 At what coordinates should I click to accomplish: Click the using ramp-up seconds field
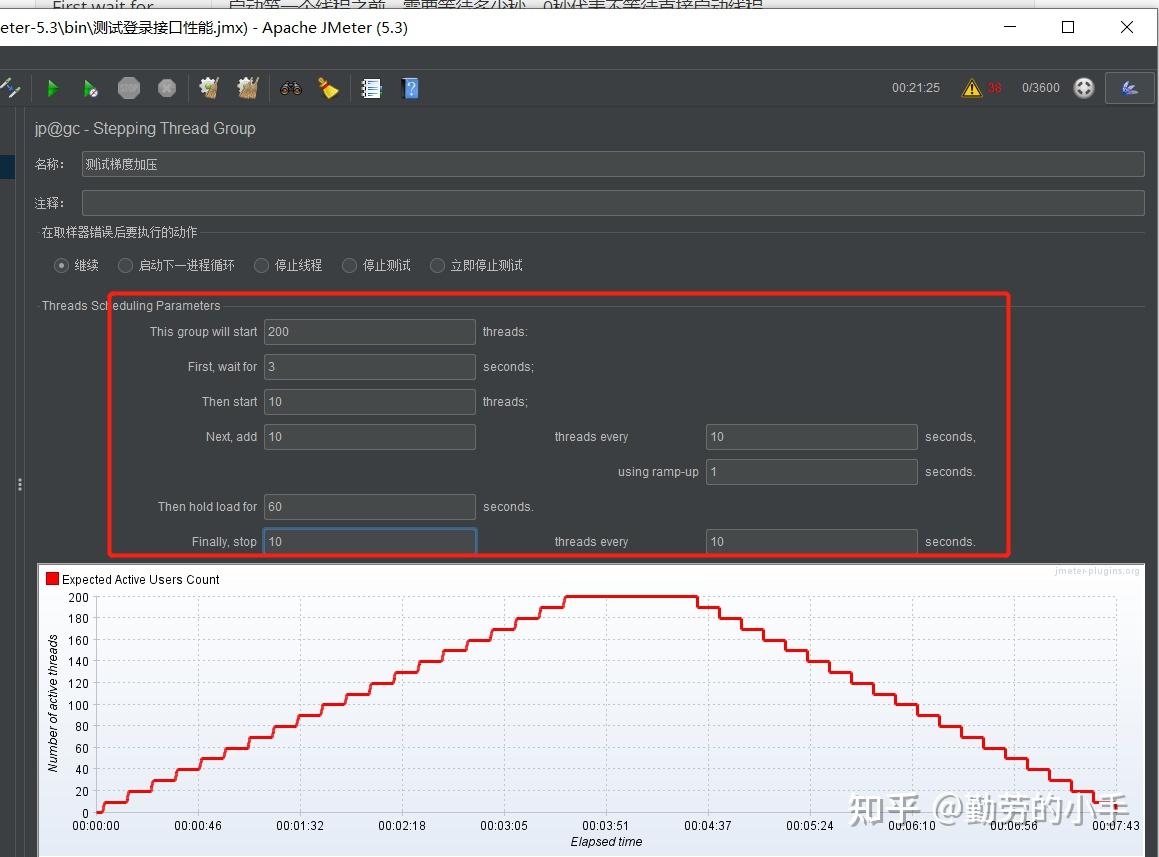coord(812,472)
